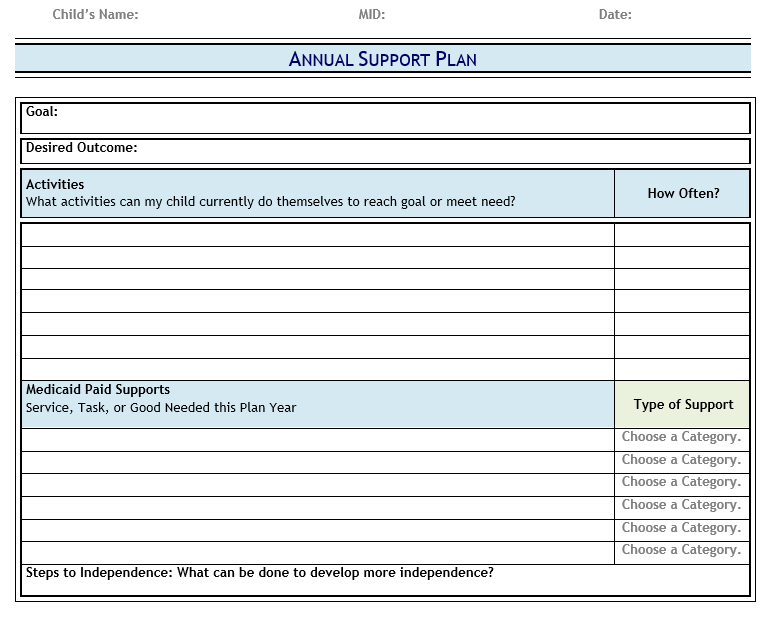Viewport: 771px width, 624px height.
Task: Click the activities question line about child
Action: tap(270, 202)
